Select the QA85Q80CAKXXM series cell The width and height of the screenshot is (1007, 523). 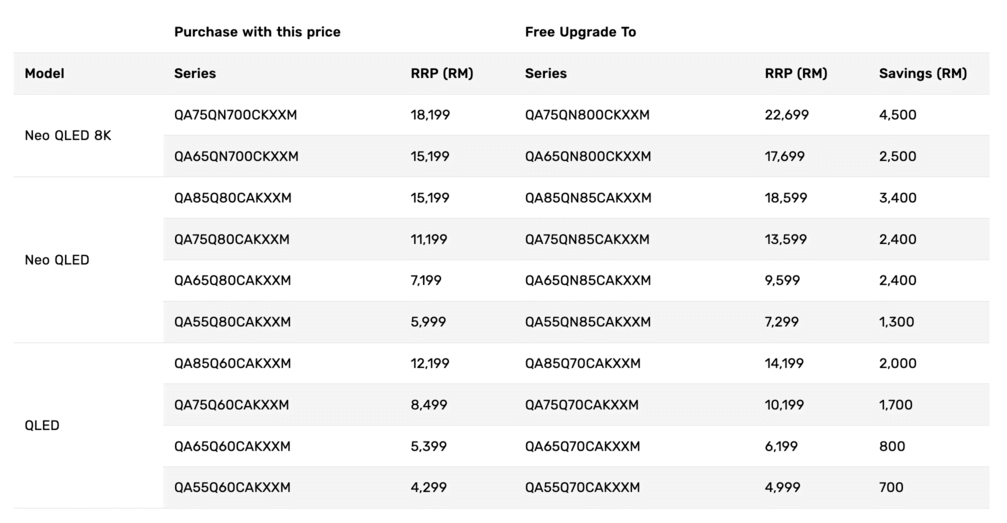[x=232, y=198]
